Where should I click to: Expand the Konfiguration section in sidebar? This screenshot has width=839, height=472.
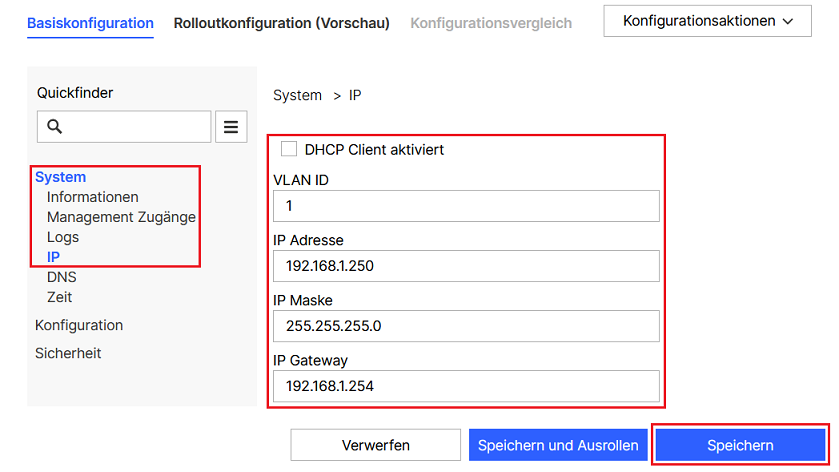(x=79, y=325)
